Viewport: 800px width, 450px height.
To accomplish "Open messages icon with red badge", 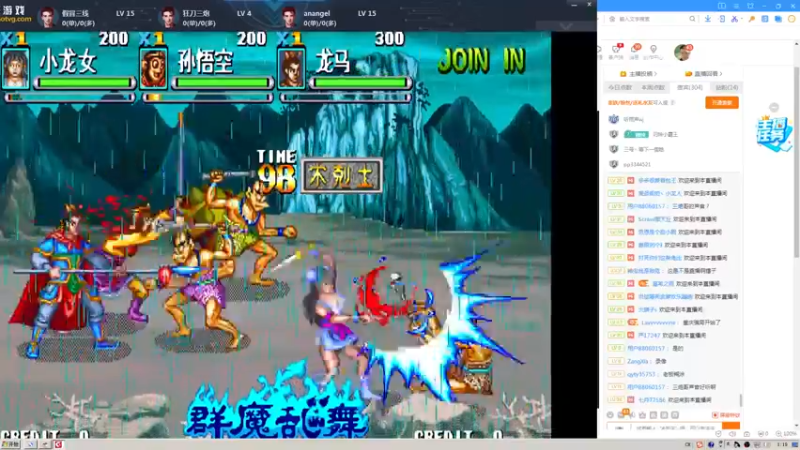I will click(635, 49).
